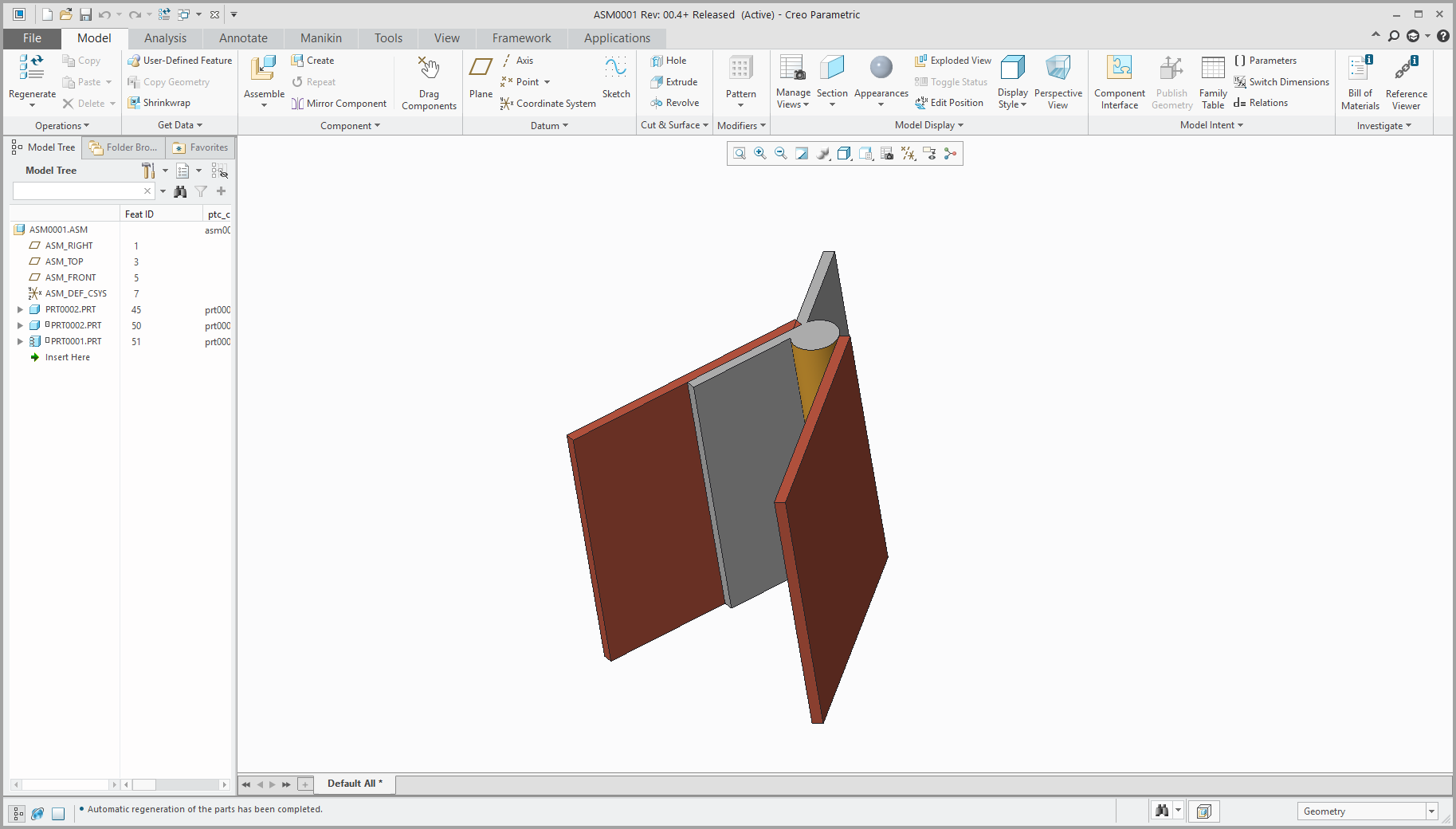The height and width of the screenshot is (829, 1456).
Task: Click Switch Dimensions
Action: [1281, 82]
